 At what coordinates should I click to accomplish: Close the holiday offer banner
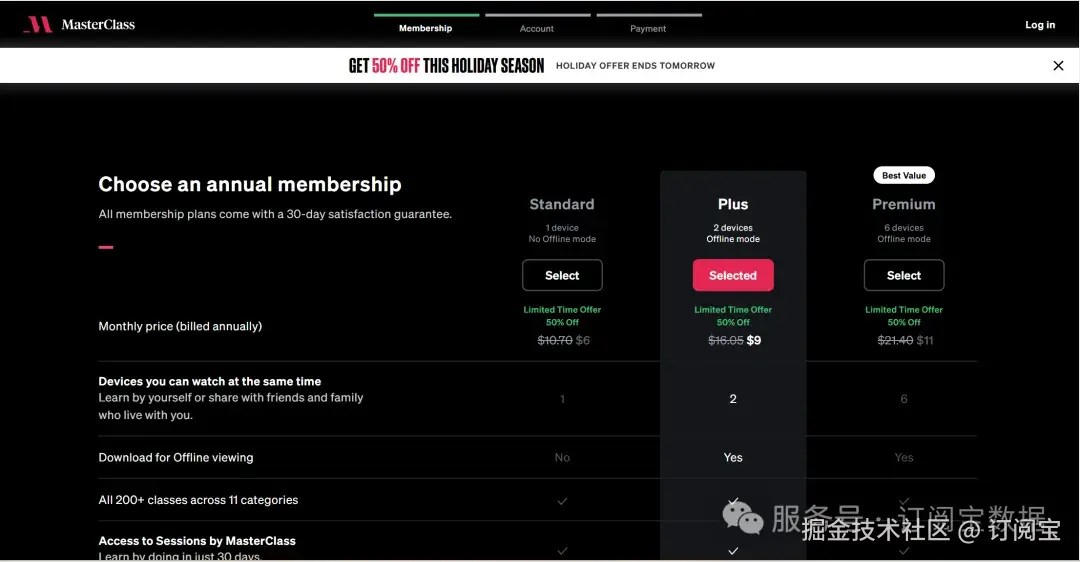pyautogui.click(x=1058, y=66)
